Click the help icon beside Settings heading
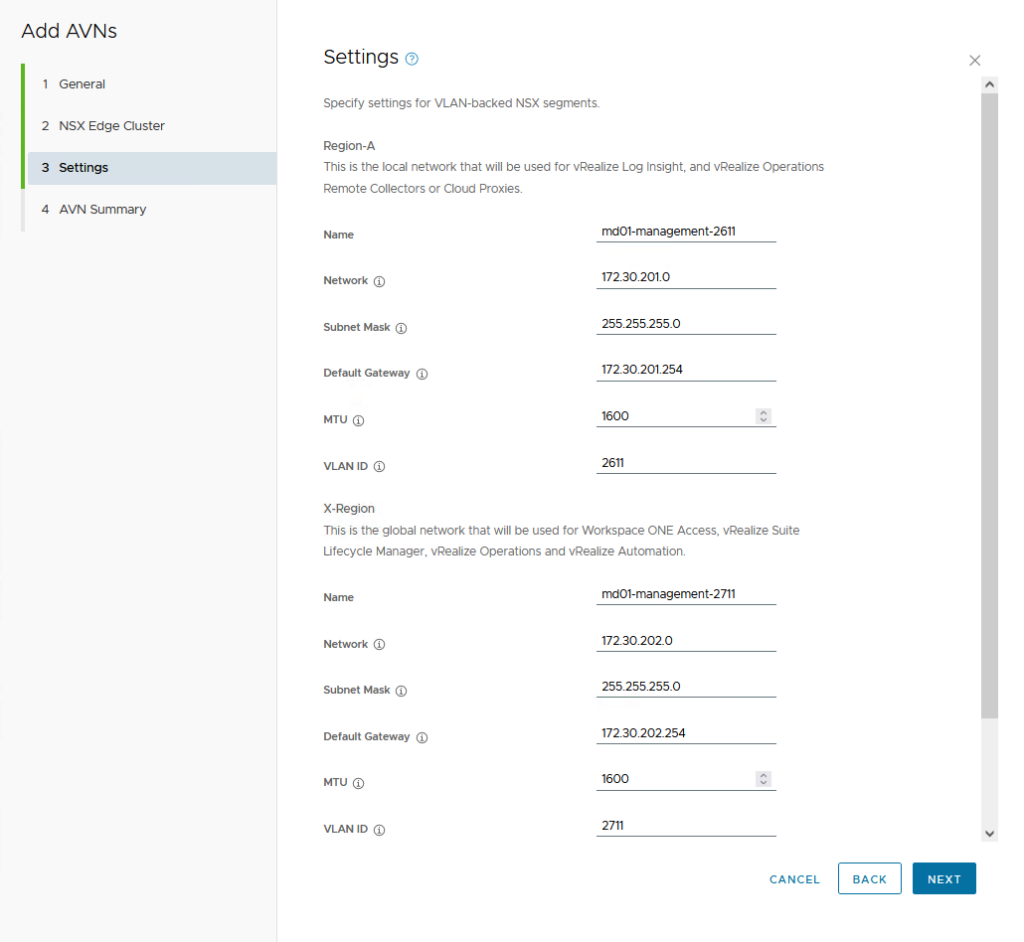 (x=412, y=59)
